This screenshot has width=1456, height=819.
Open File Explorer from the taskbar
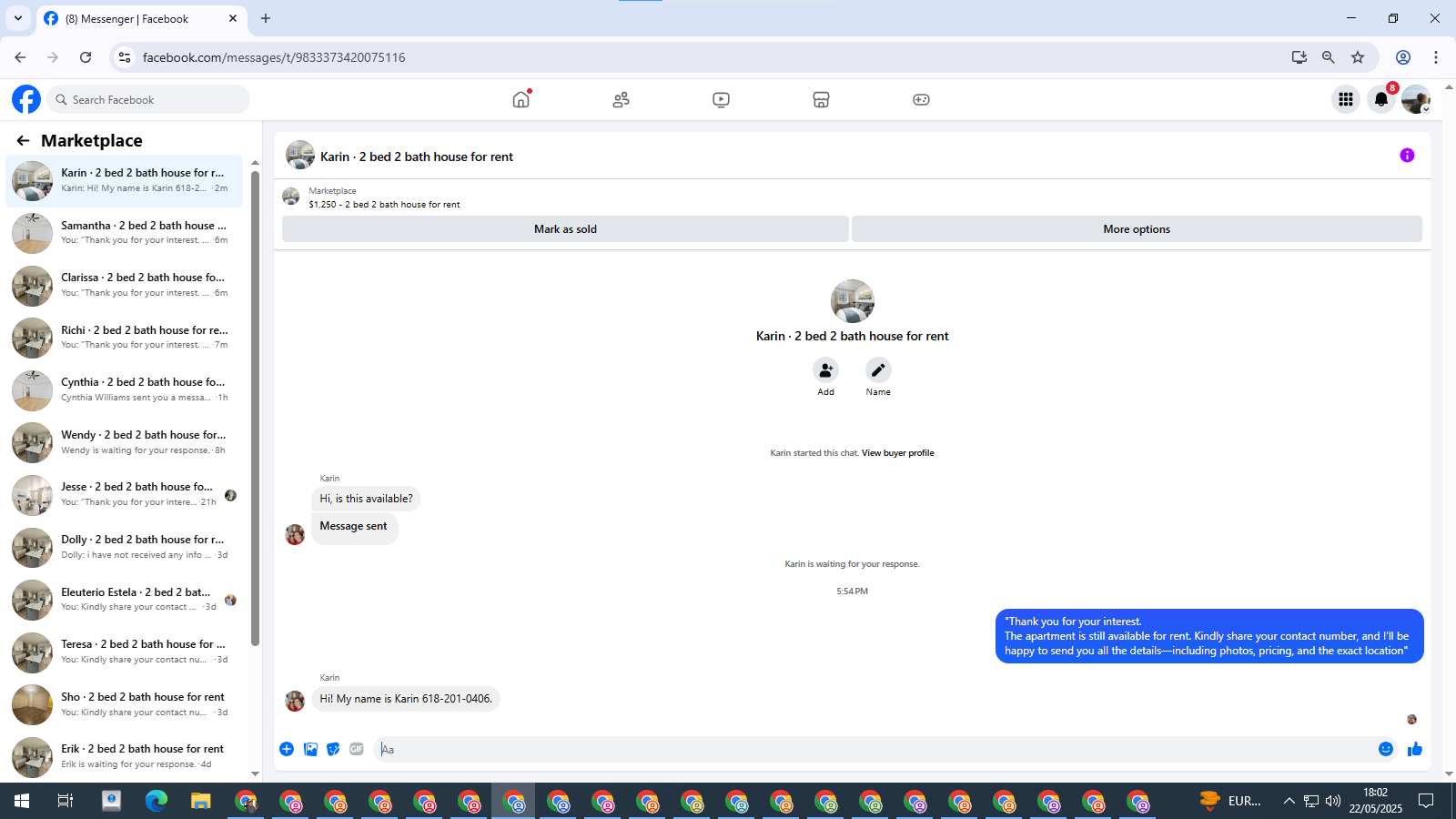click(201, 801)
